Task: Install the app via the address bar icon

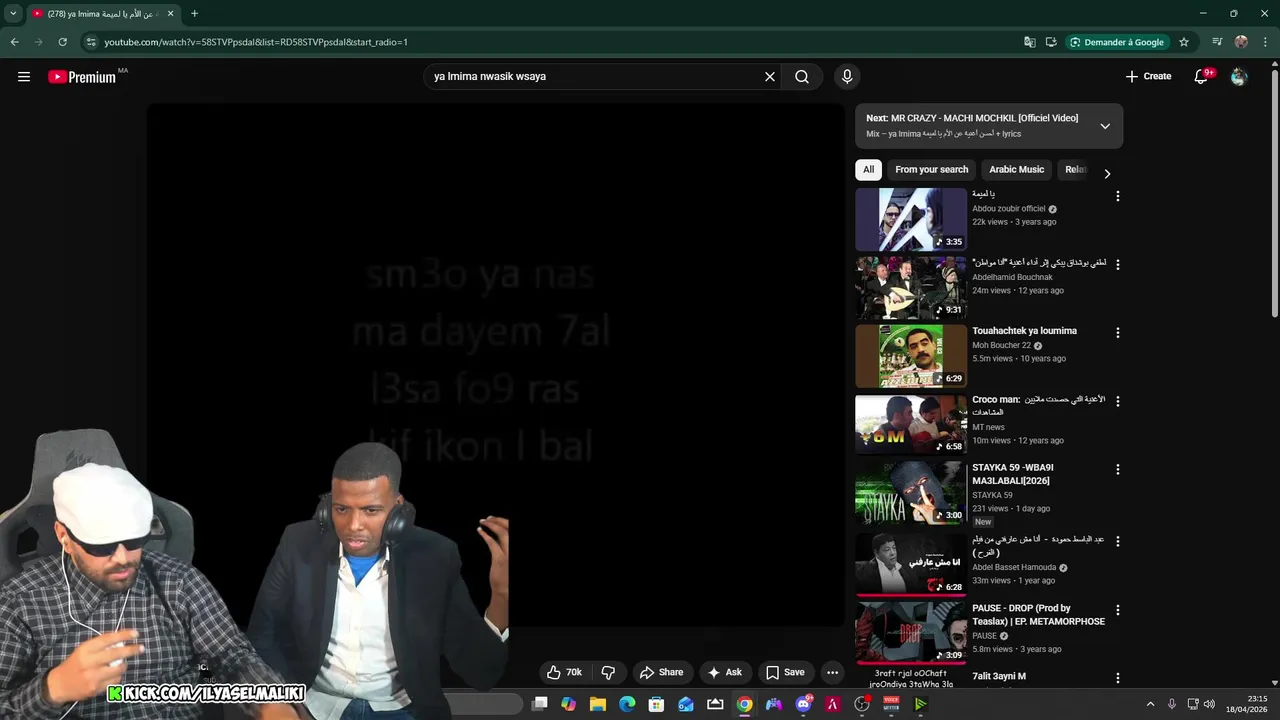Action: tap(1051, 42)
